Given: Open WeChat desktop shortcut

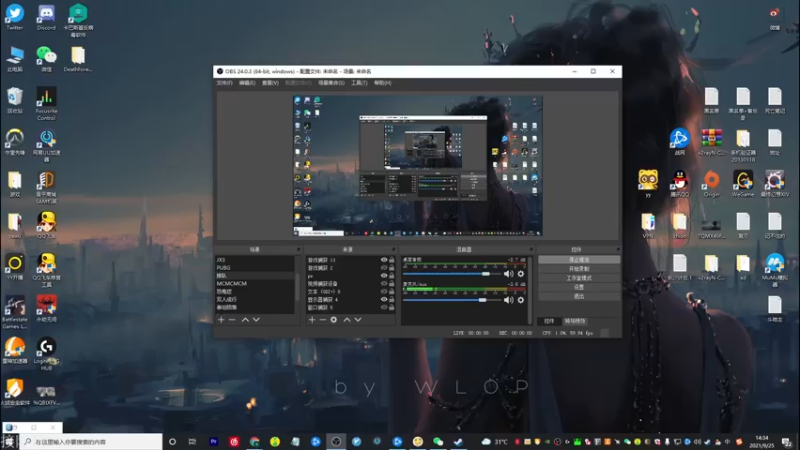Looking at the screenshot, I should [x=46, y=59].
